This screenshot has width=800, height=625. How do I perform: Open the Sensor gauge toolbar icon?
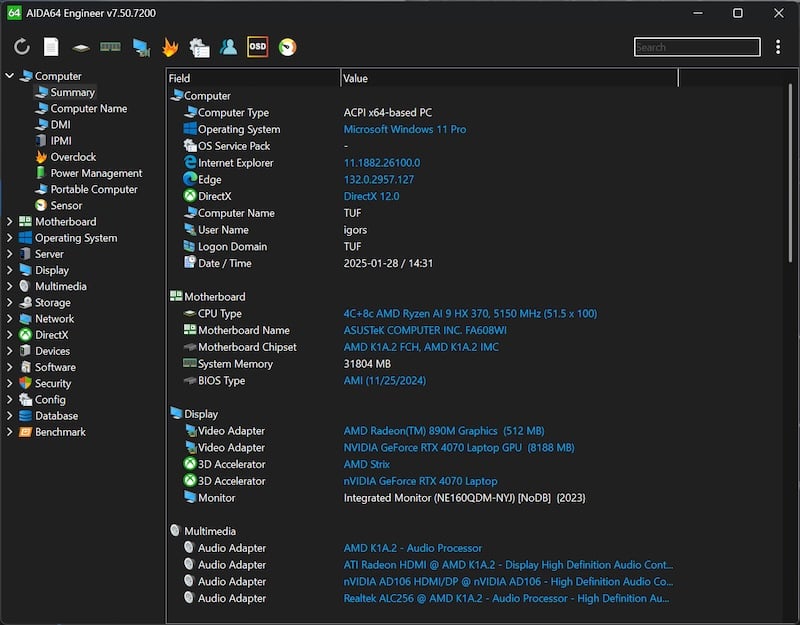pyautogui.click(x=287, y=47)
